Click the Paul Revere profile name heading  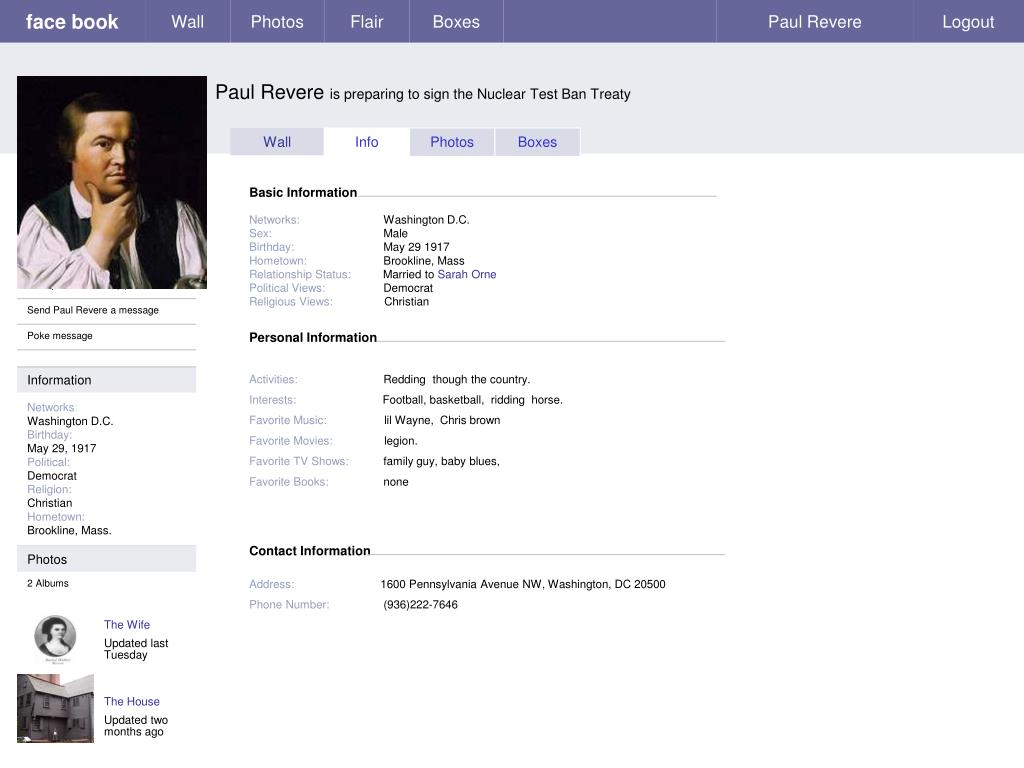tap(270, 92)
